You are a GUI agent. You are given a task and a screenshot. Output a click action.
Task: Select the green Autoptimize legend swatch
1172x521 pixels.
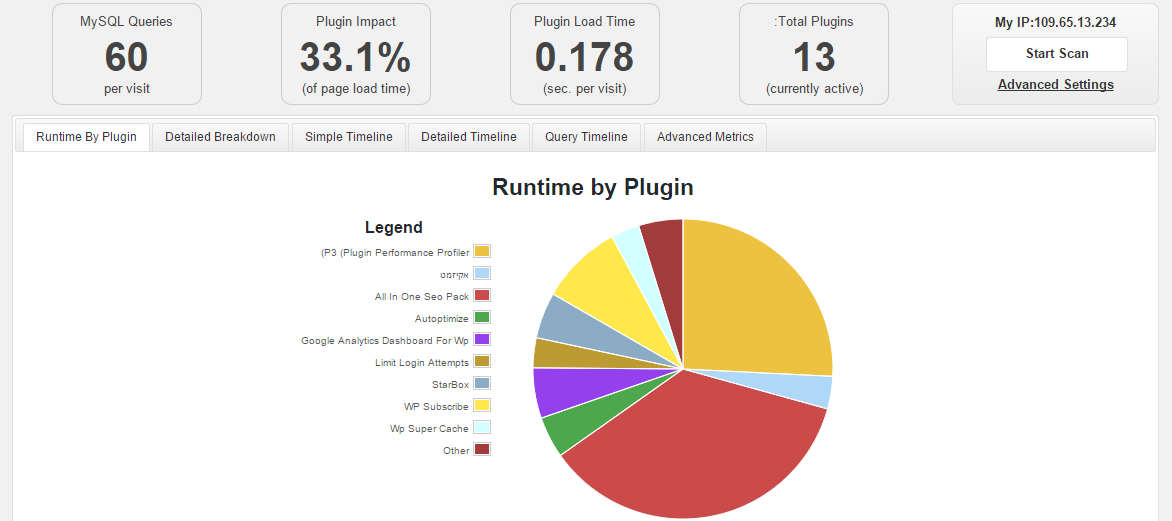[x=482, y=318]
